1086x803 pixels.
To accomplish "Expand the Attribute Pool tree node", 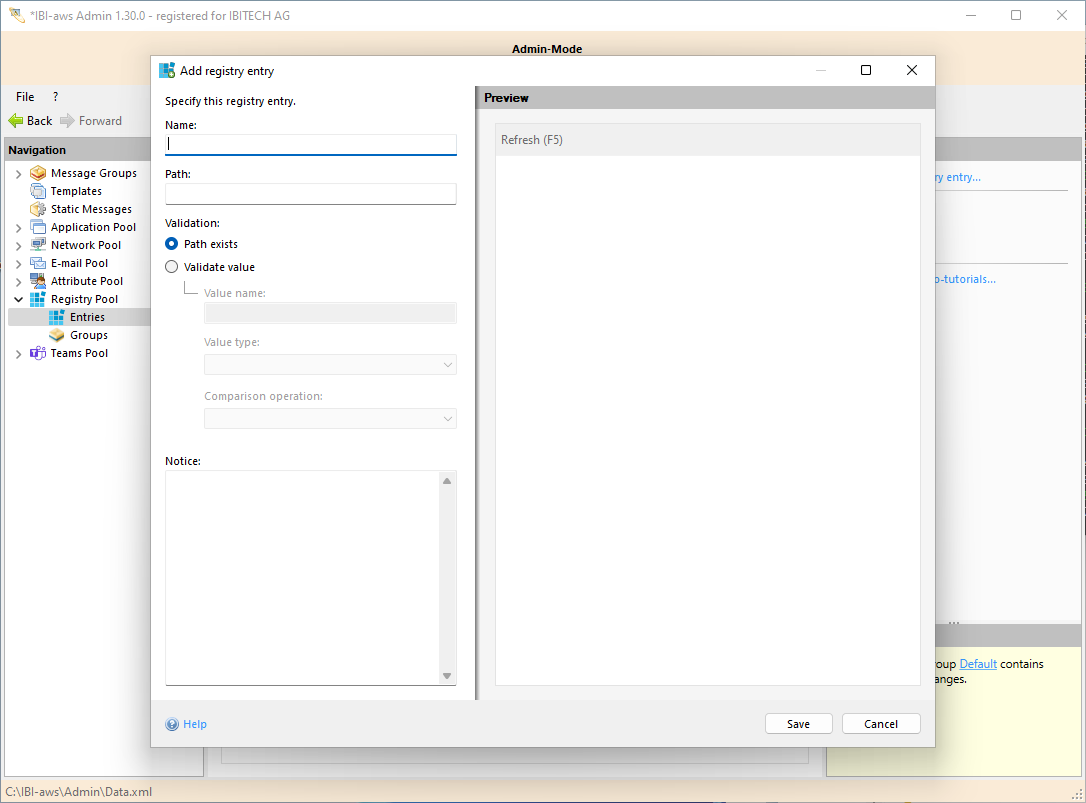I will tap(18, 282).
